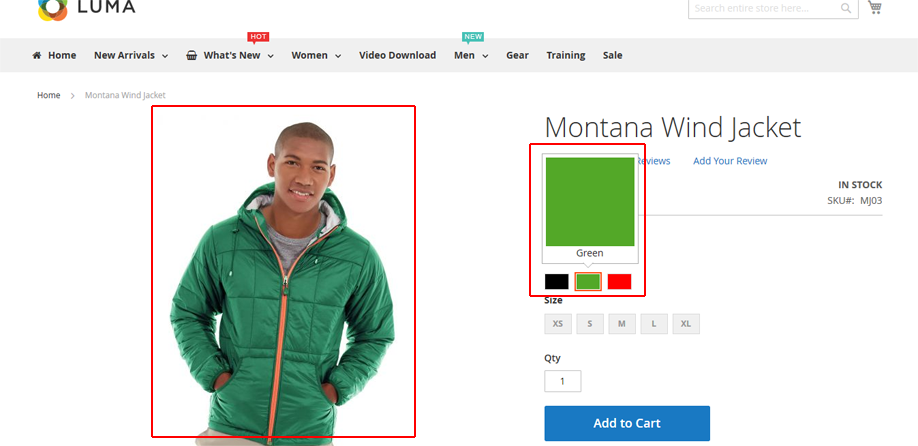Click the Luma logo
Viewport: 918px width, 446px height.
tap(86, 8)
